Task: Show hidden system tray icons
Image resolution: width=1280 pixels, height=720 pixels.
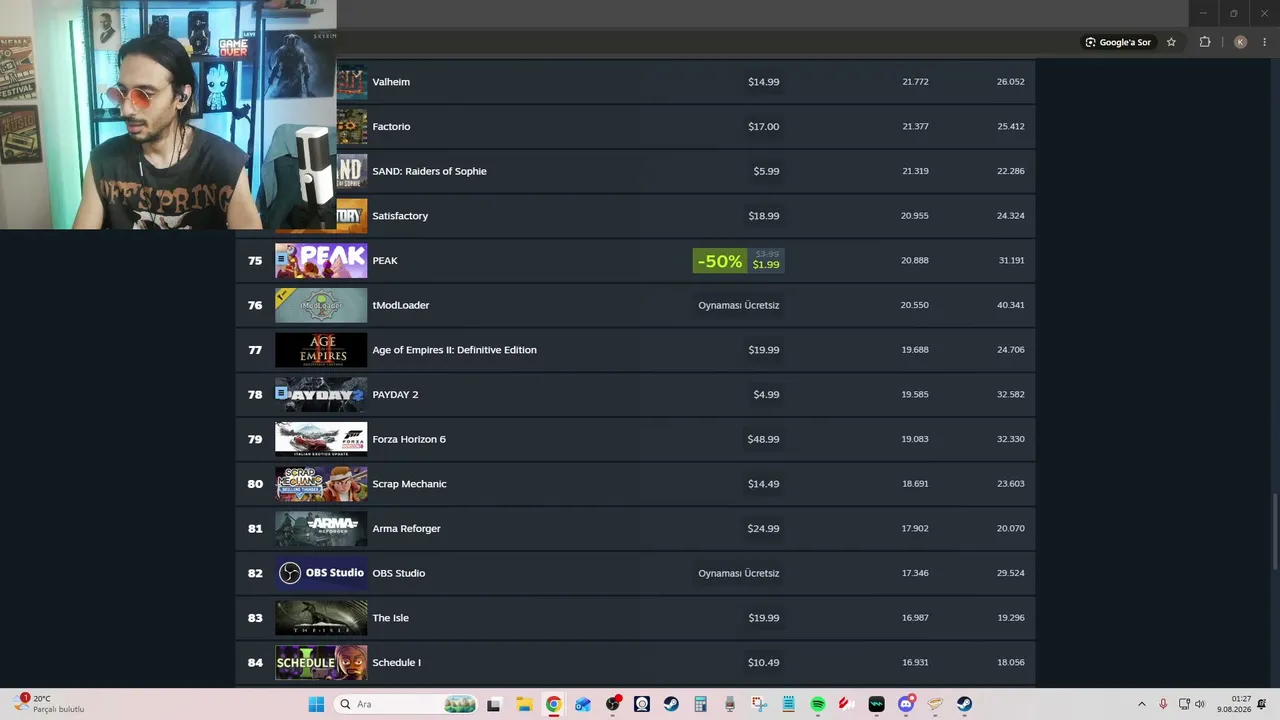Action: coord(1141,704)
